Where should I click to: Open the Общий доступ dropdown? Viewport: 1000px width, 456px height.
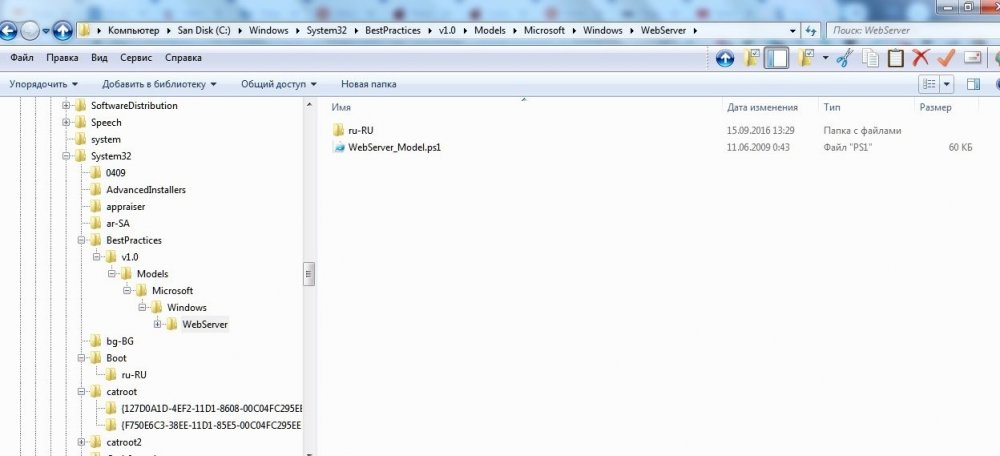[279, 84]
